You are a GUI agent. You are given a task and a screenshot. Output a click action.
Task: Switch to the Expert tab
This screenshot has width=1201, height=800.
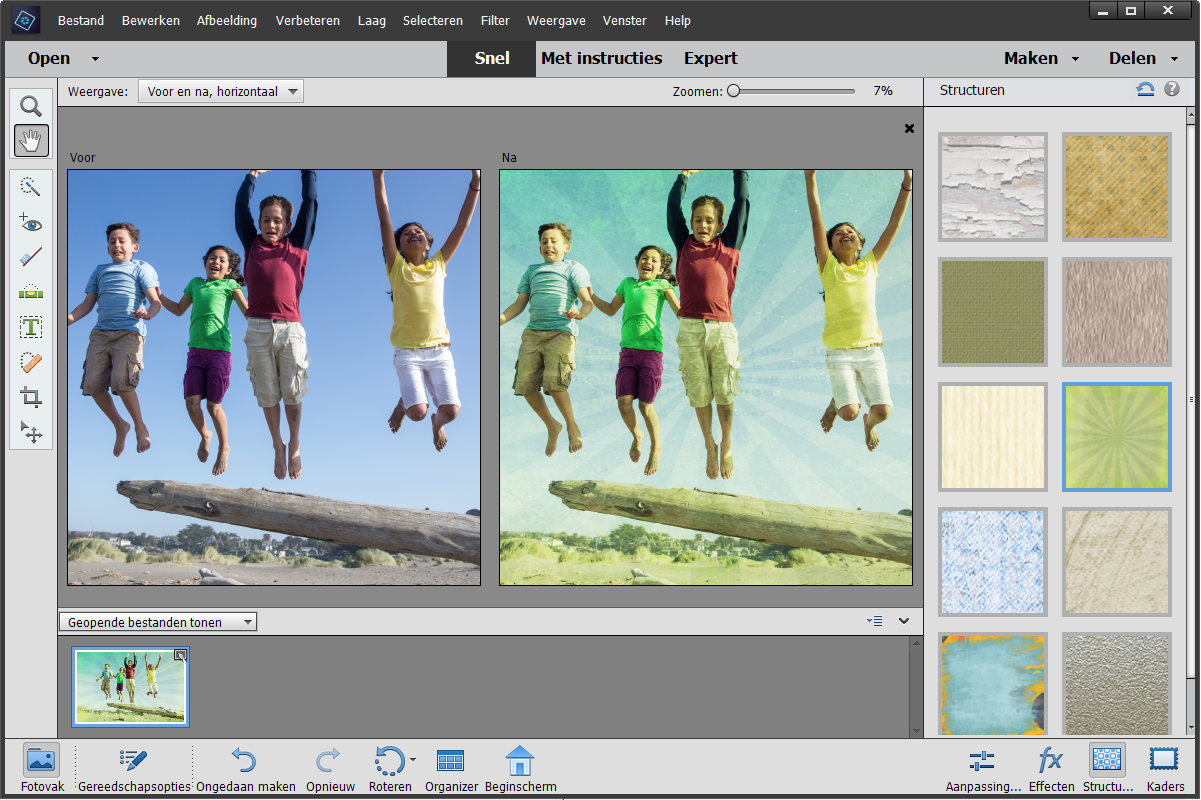(x=710, y=59)
